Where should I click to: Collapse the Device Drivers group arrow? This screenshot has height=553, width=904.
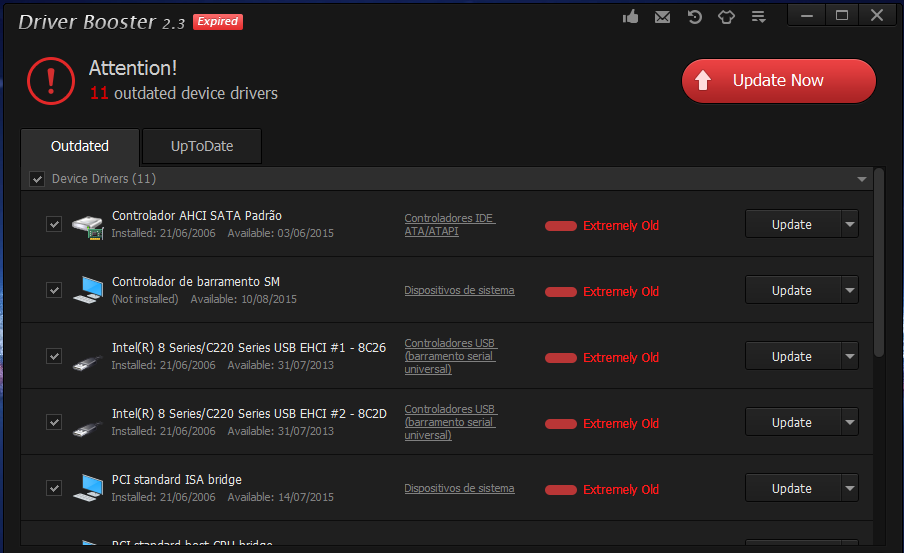point(861,179)
